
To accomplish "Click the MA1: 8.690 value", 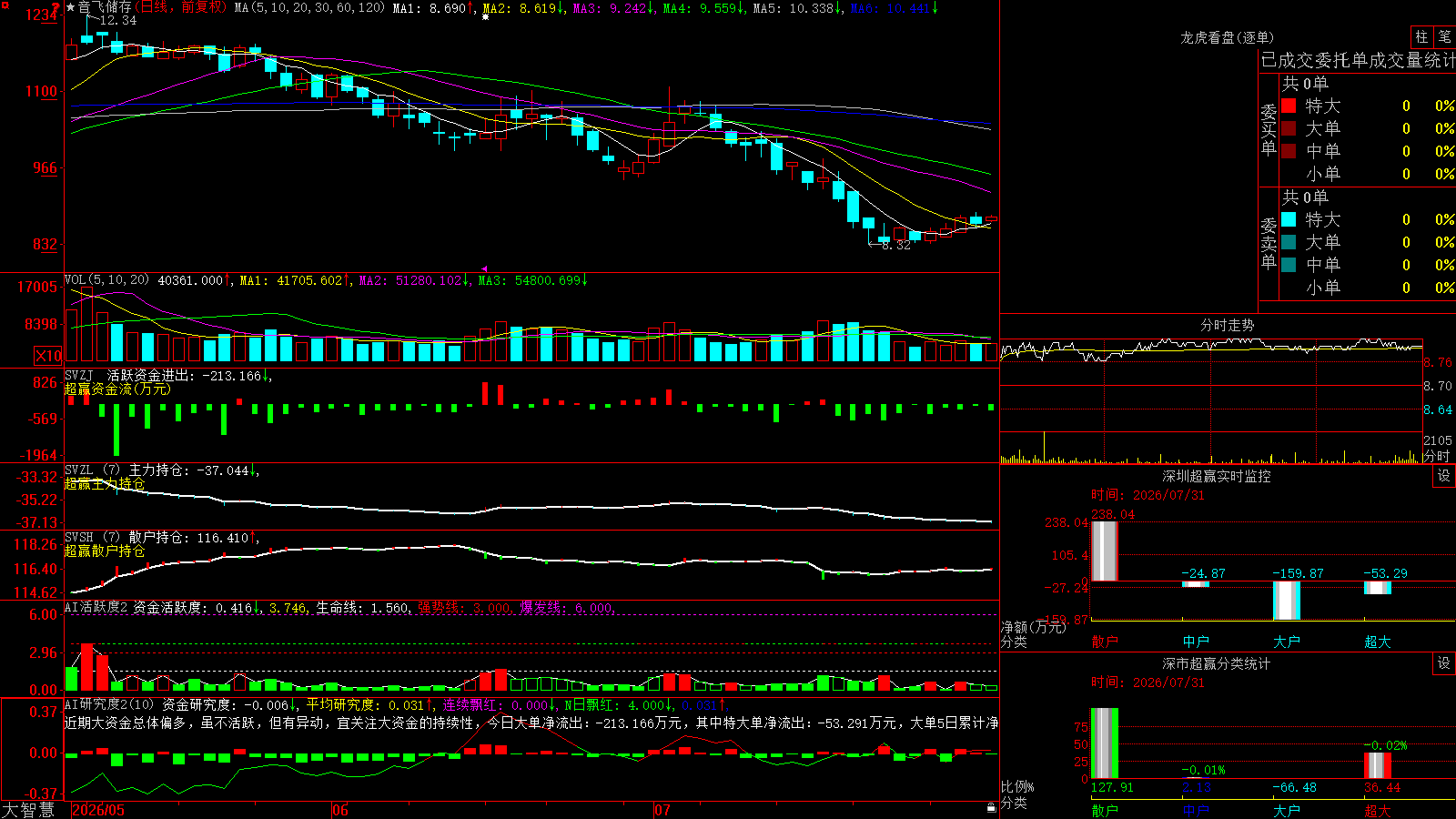I will coord(433,8).
